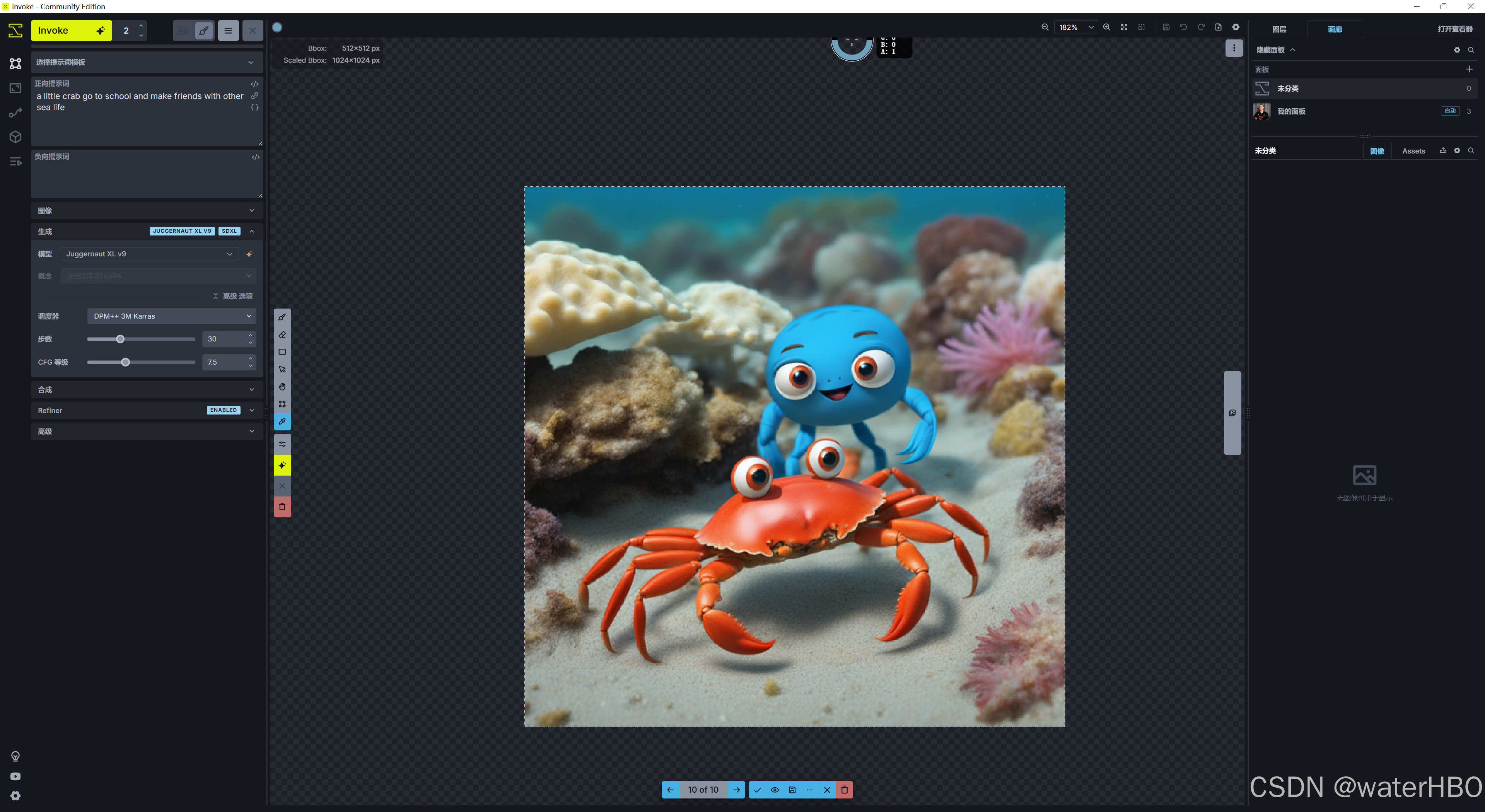Switch to the 图层 tab
The height and width of the screenshot is (812, 1485).
point(1278,29)
